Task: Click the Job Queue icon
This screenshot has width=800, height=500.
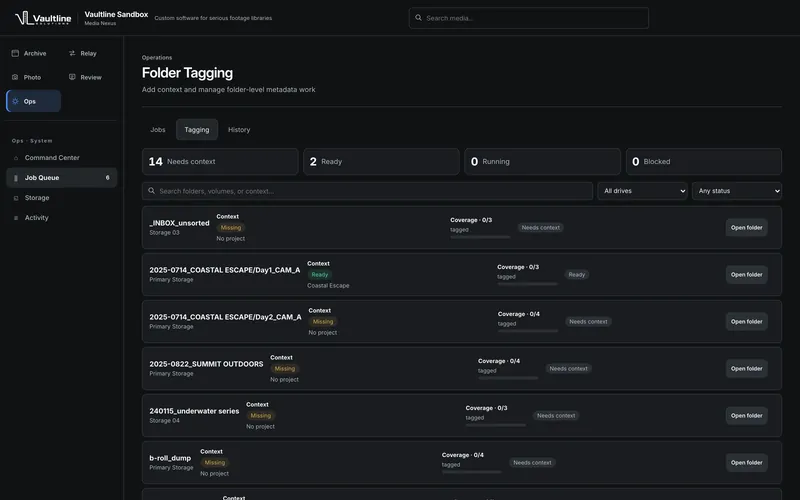Action: [16, 178]
